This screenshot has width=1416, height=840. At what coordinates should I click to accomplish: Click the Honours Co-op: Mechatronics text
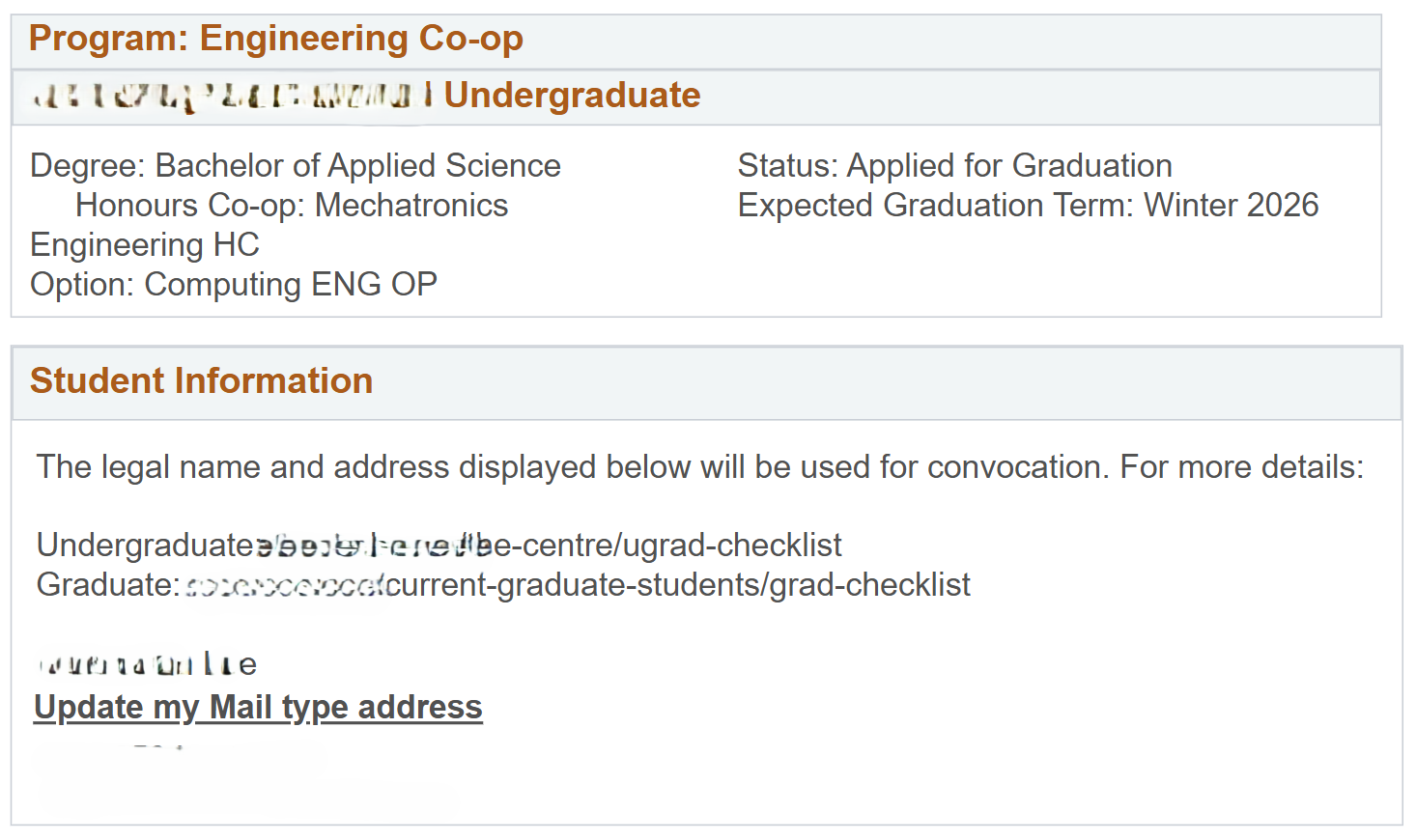292,206
